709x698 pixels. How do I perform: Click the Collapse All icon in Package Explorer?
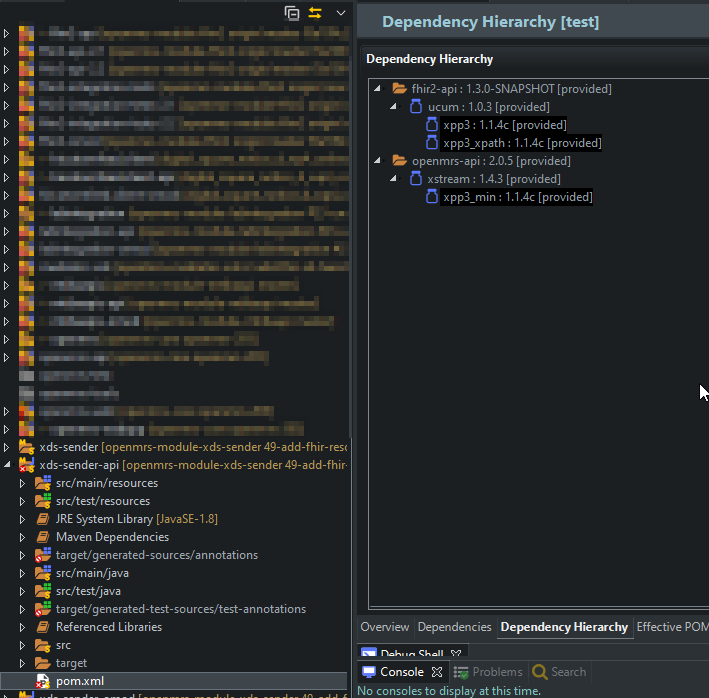(292, 13)
